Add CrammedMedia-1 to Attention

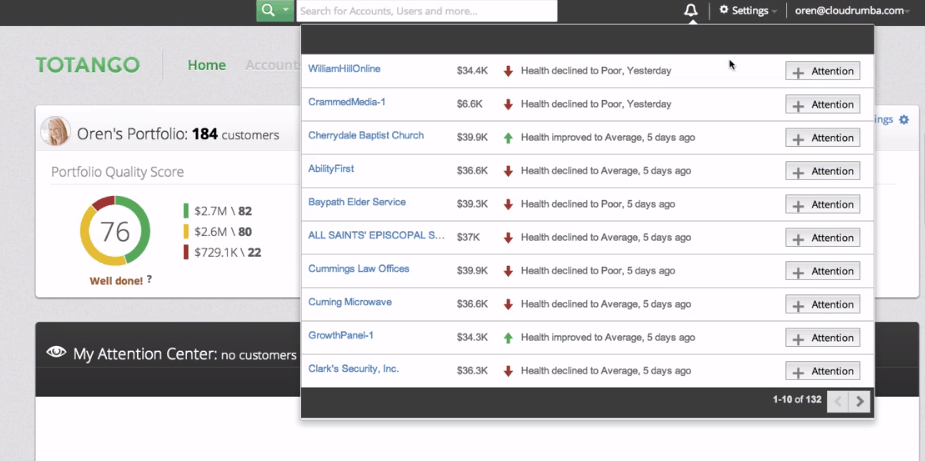click(x=822, y=104)
